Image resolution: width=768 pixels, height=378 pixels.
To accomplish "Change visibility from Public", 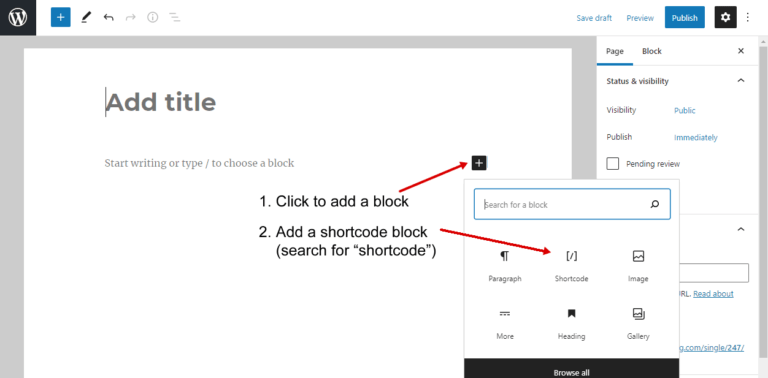I will click(x=685, y=111).
